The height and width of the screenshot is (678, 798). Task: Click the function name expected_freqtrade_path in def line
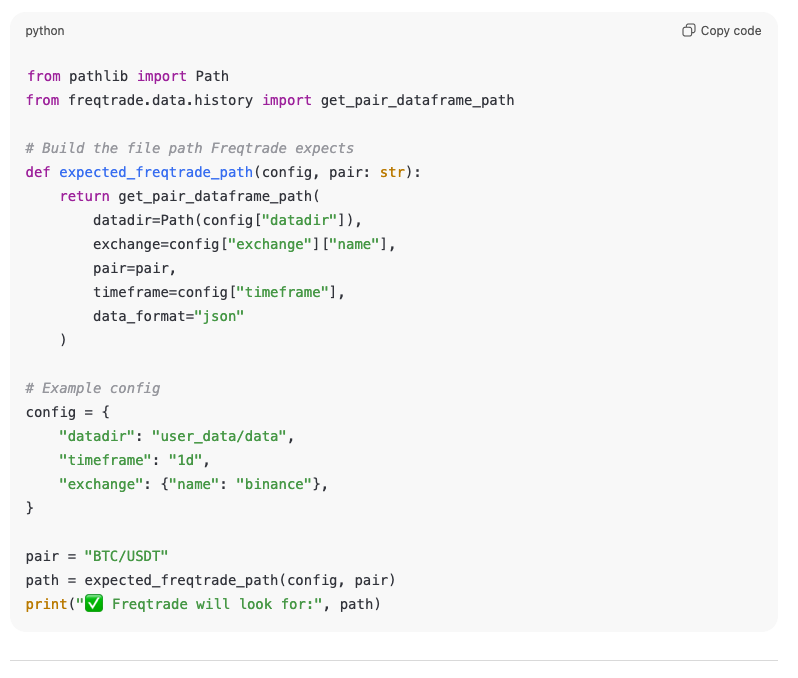[x=156, y=172]
